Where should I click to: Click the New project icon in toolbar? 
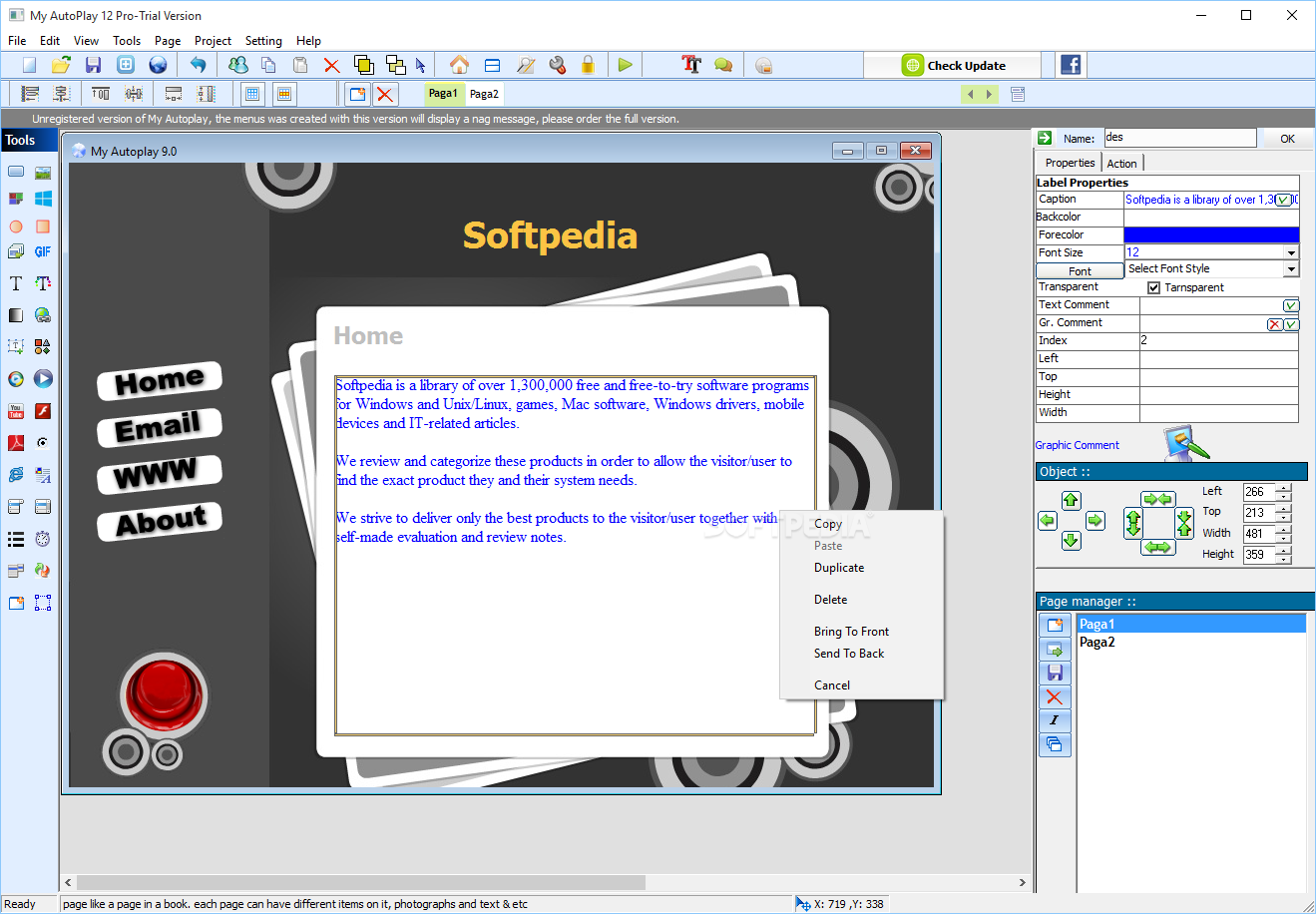coord(30,65)
